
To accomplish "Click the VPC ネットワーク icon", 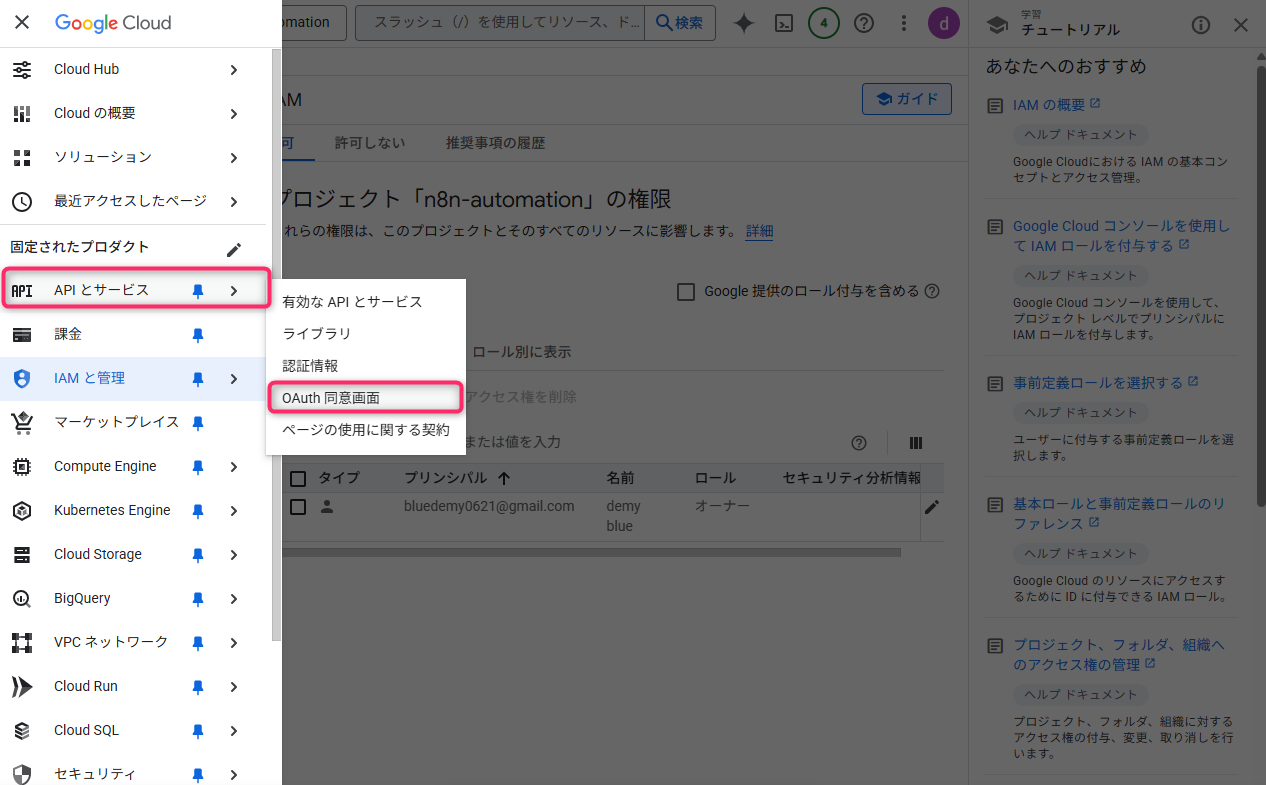I will pos(22,642).
